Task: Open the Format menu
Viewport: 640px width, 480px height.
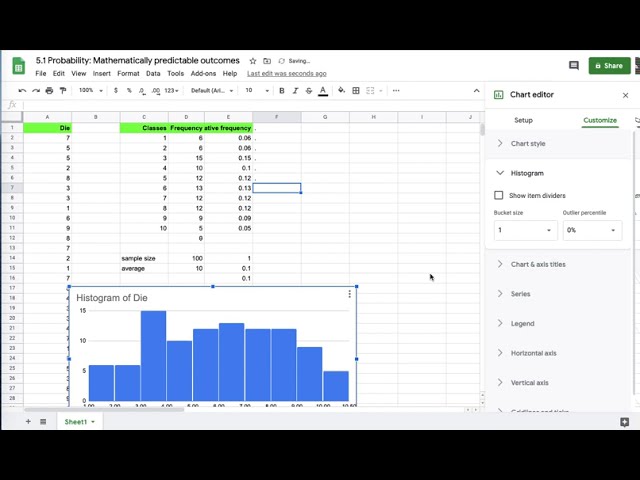Action: coord(128,73)
